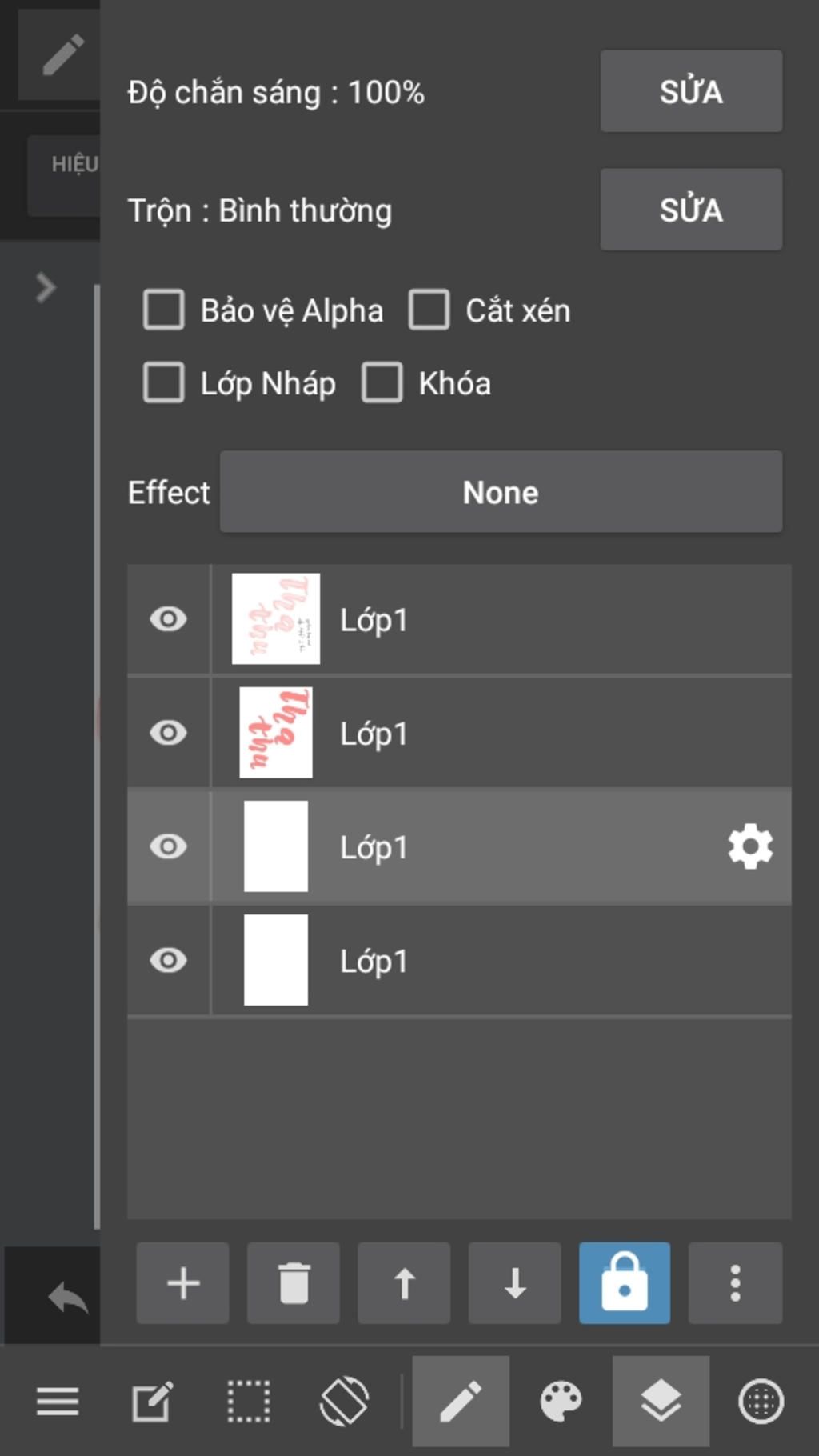
Task: Tap the rotate canvas icon
Action: pyautogui.click(x=344, y=1402)
